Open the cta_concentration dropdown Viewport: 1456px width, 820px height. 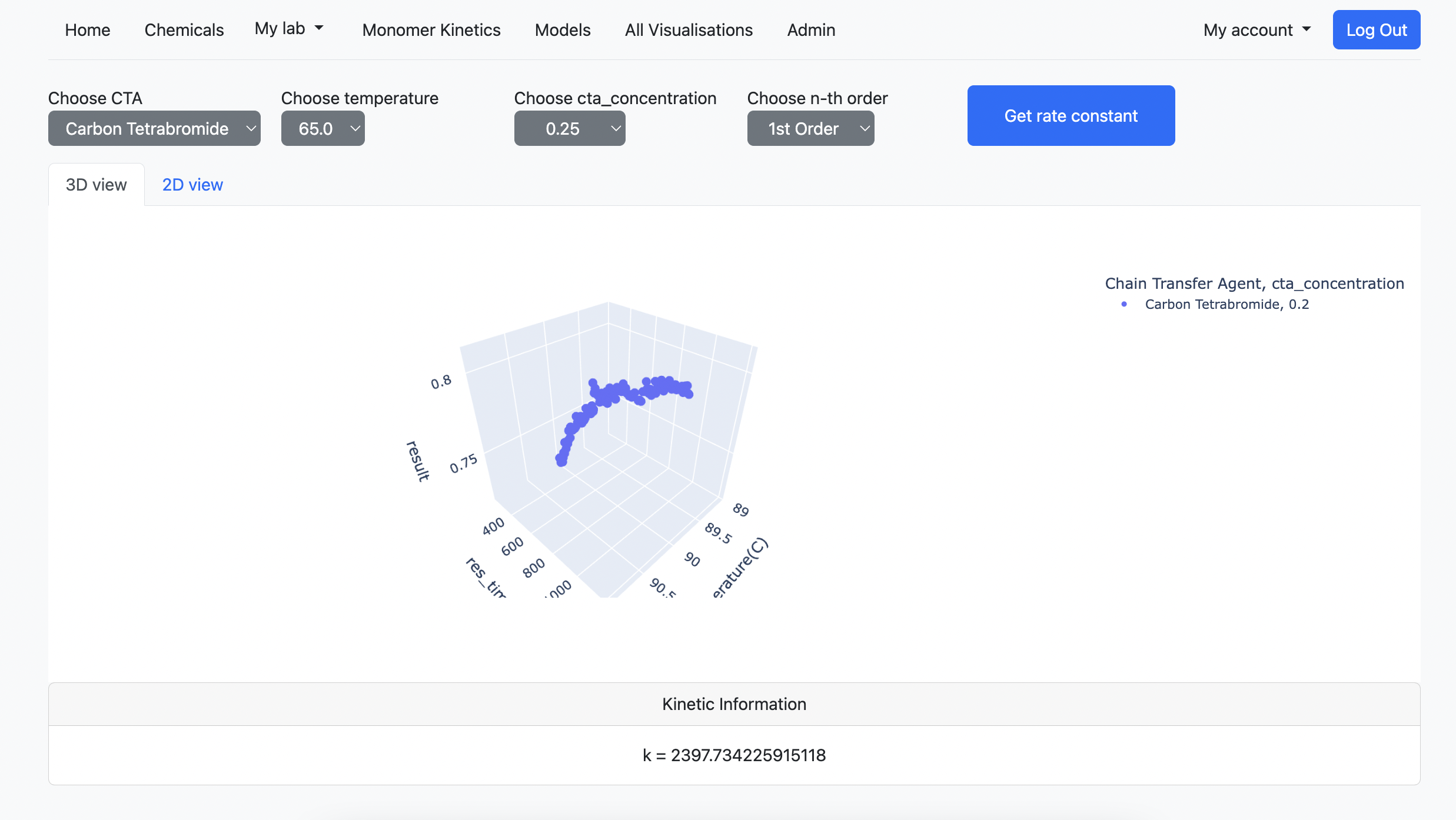click(569, 128)
